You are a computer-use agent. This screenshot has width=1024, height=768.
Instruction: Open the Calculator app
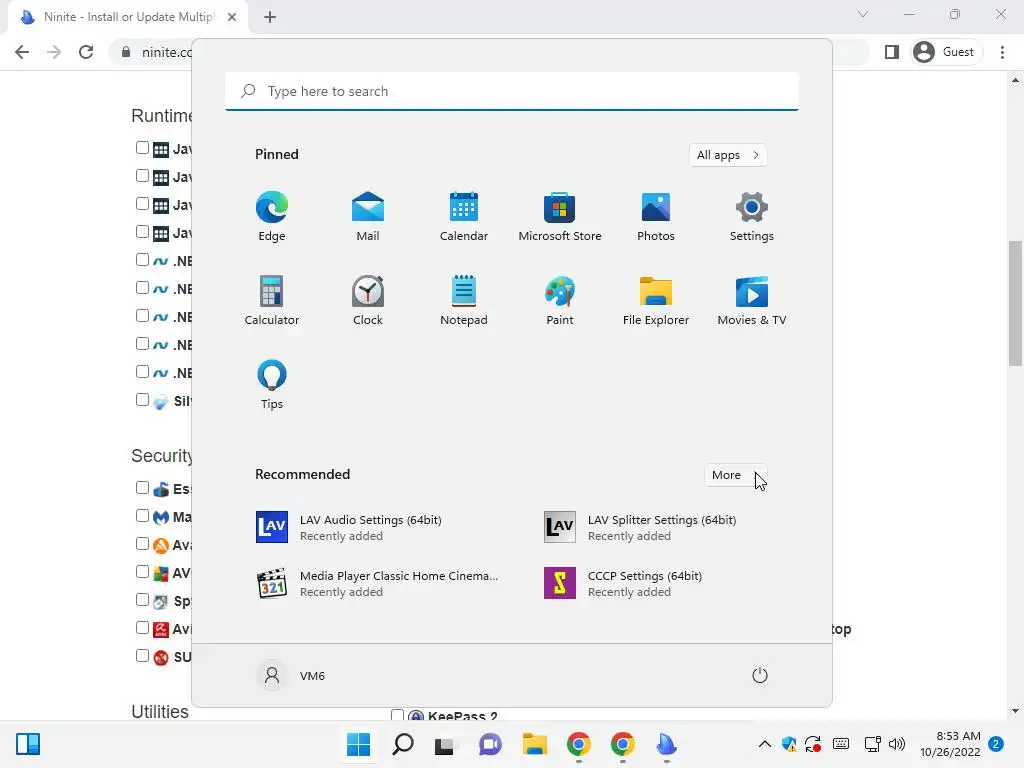272,300
